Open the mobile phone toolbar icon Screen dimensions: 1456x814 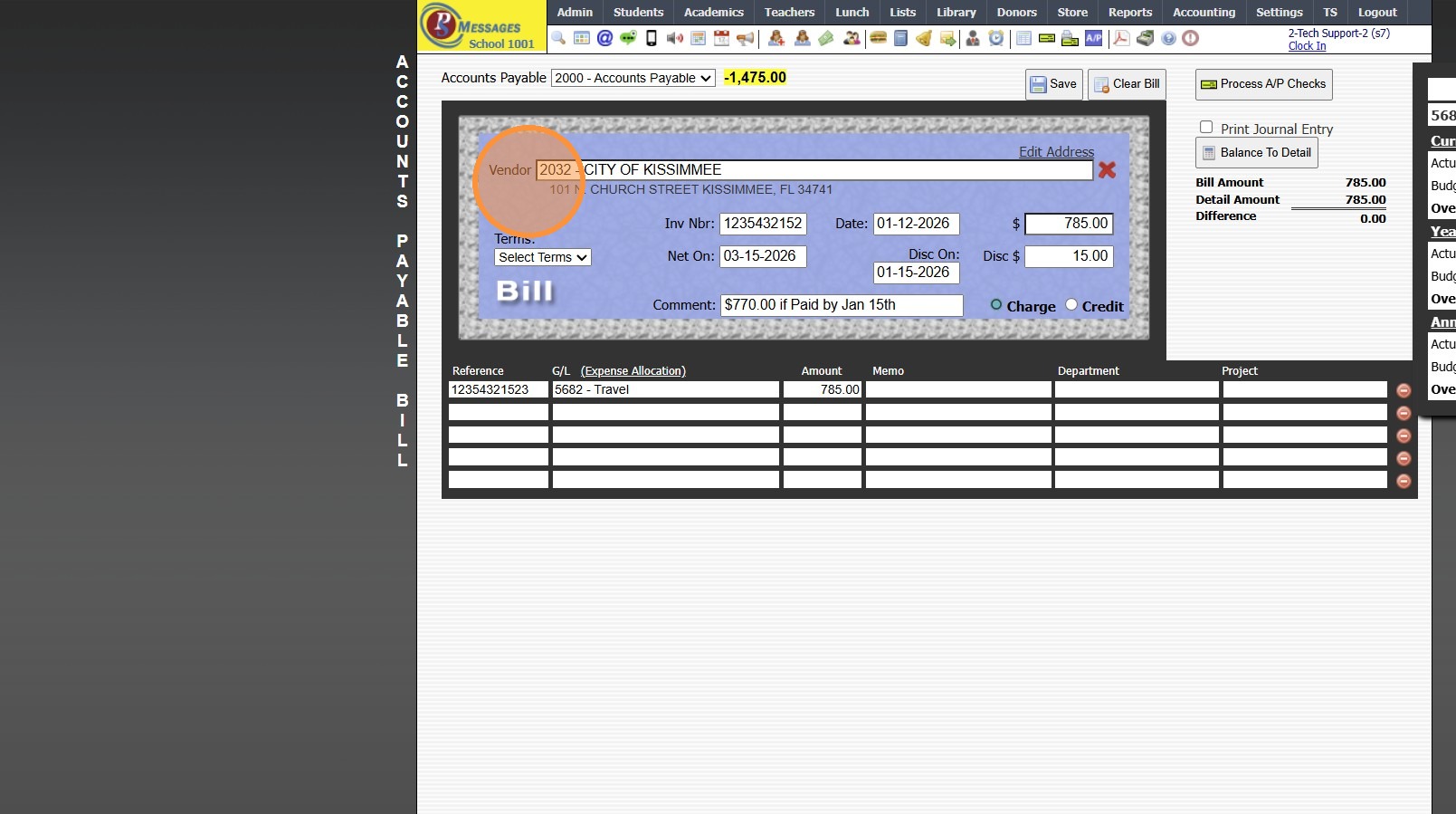click(x=651, y=38)
